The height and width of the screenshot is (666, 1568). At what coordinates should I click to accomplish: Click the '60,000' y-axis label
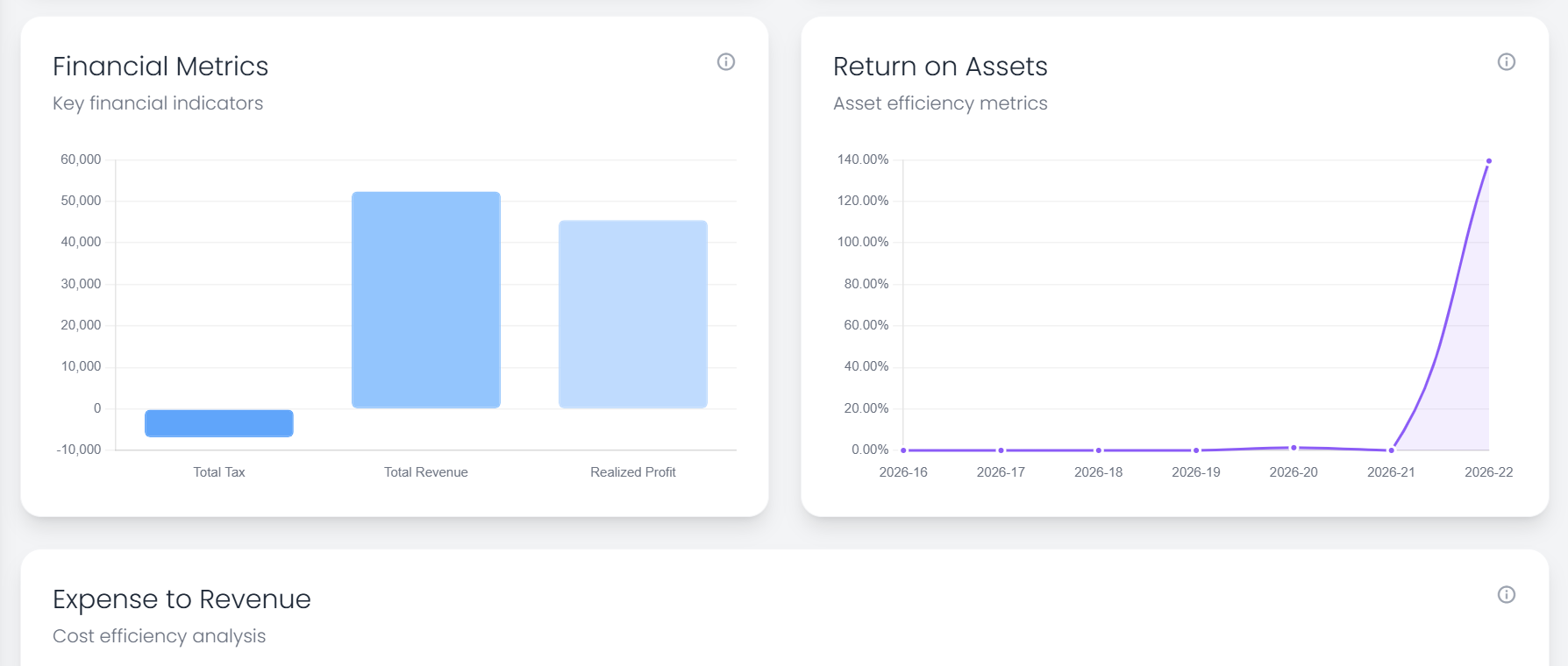(81, 159)
